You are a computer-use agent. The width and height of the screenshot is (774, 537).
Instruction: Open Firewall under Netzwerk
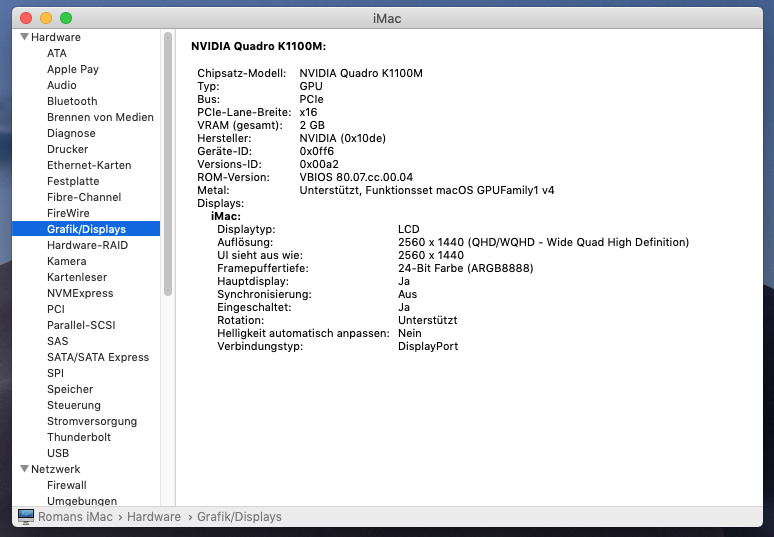pos(67,485)
